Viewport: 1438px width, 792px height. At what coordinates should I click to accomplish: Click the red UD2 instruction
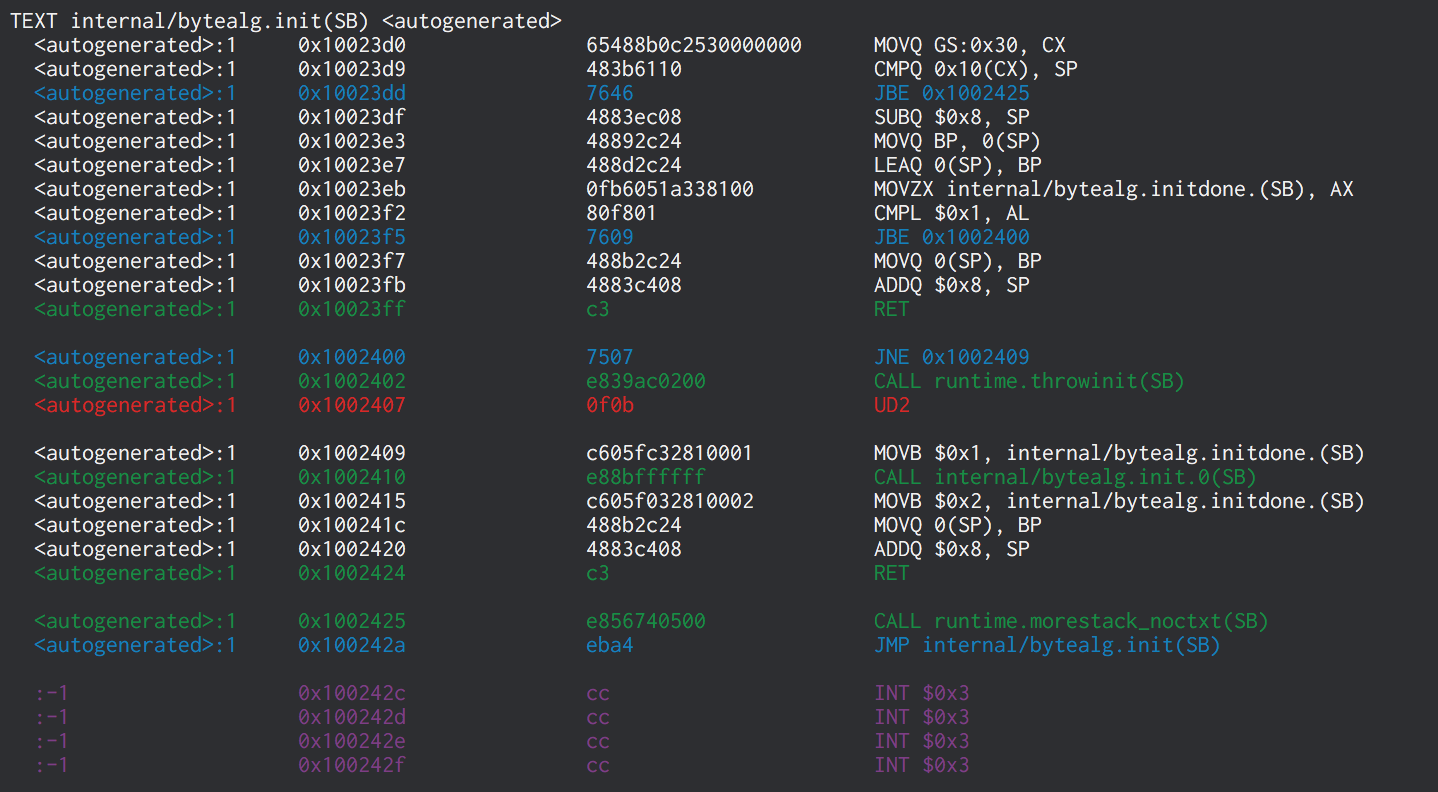(x=891, y=405)
